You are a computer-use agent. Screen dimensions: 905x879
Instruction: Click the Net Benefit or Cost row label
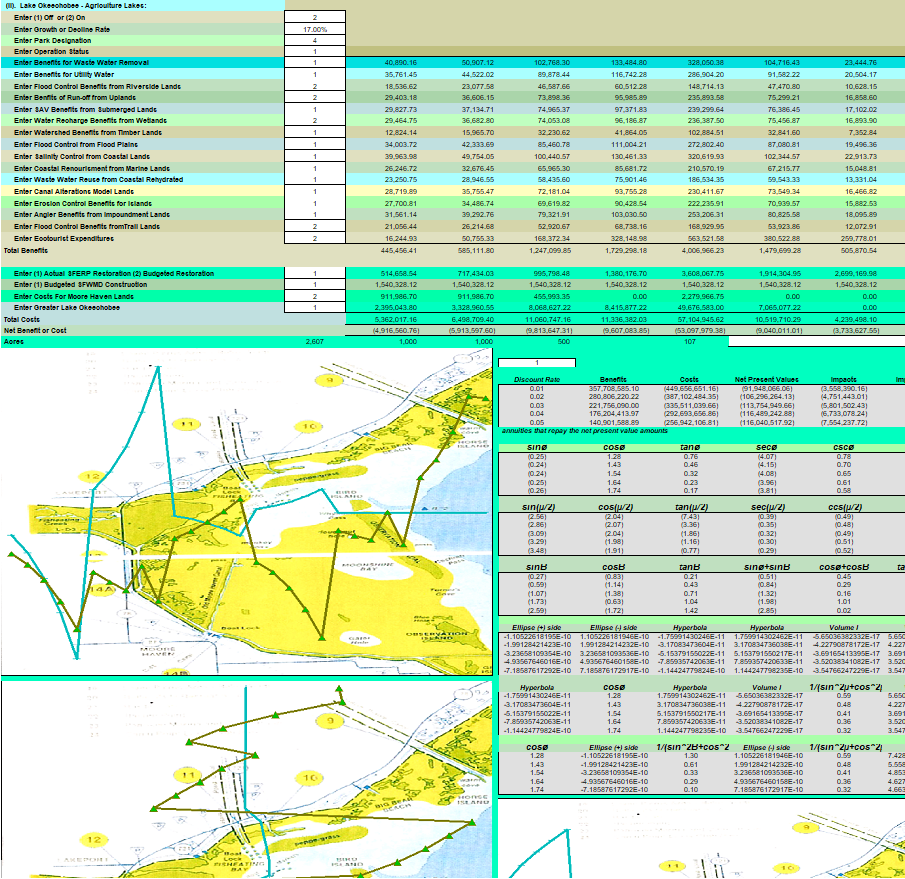pos(34,329)
